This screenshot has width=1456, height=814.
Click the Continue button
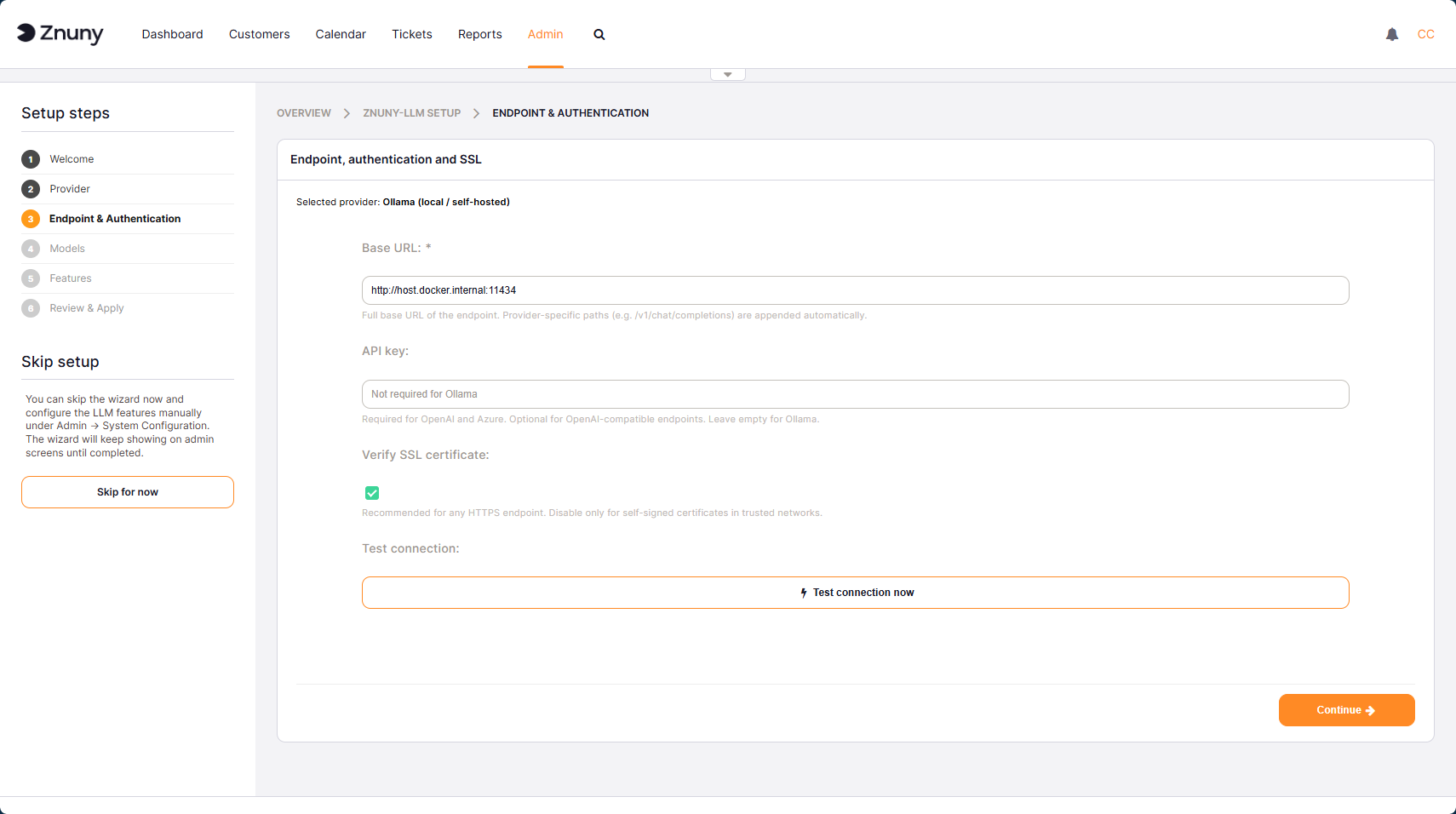point(1347,710)
